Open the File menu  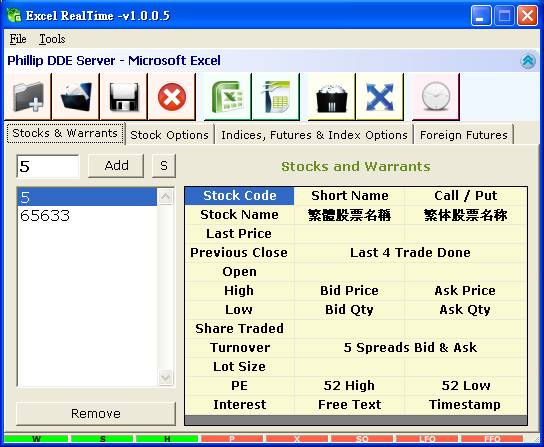click(18, 39)
